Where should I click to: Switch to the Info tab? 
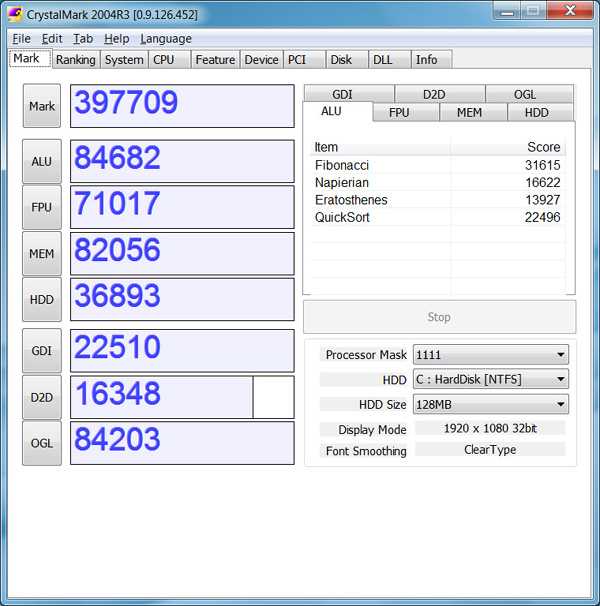431,60
